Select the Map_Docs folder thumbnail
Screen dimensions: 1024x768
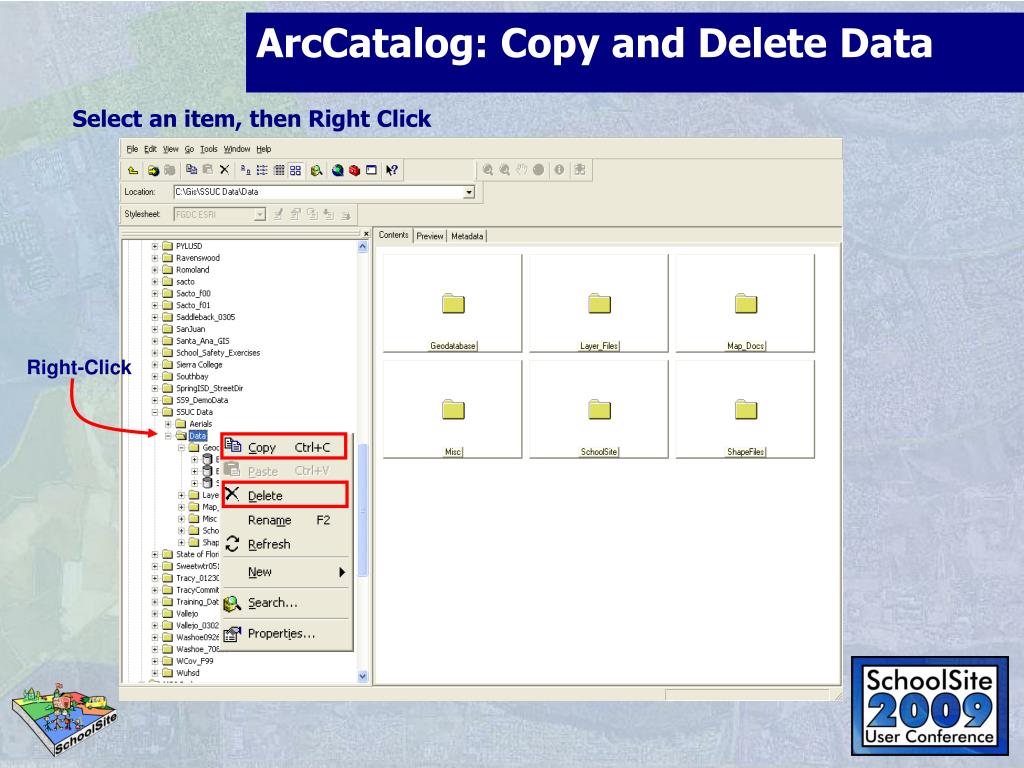(x=745, y=304)
